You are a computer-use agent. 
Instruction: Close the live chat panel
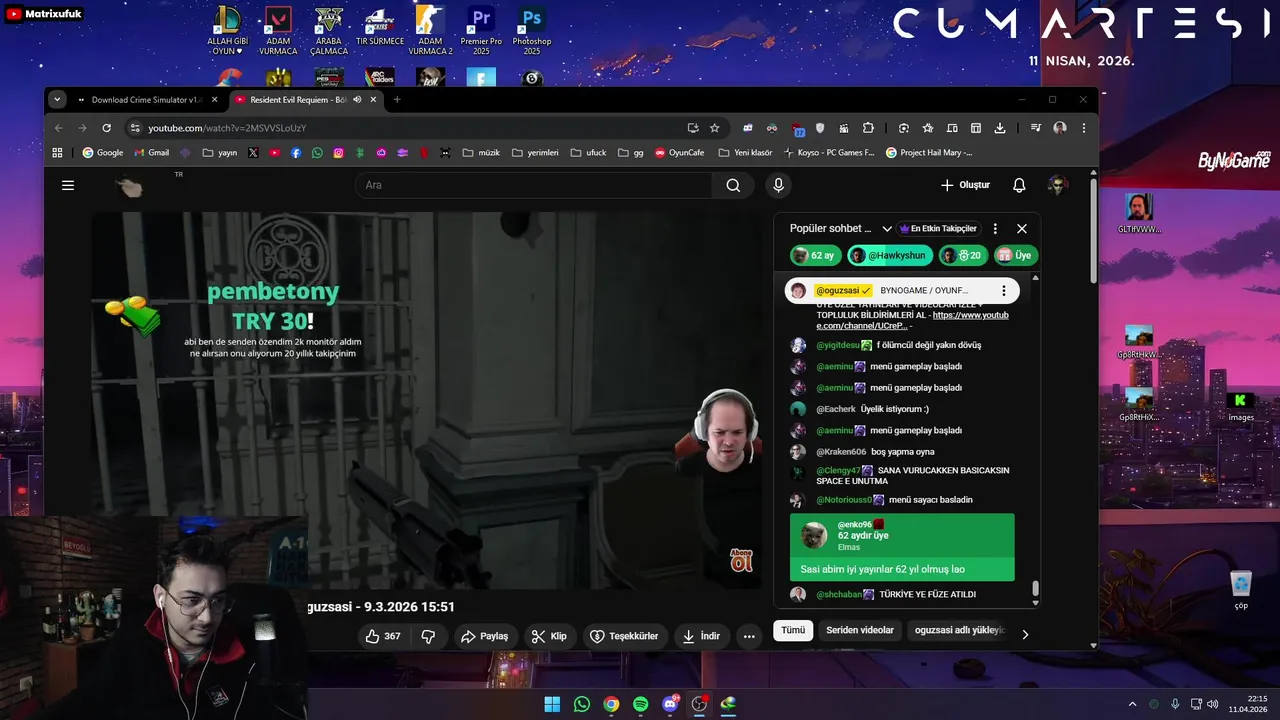click(1021, 229)
